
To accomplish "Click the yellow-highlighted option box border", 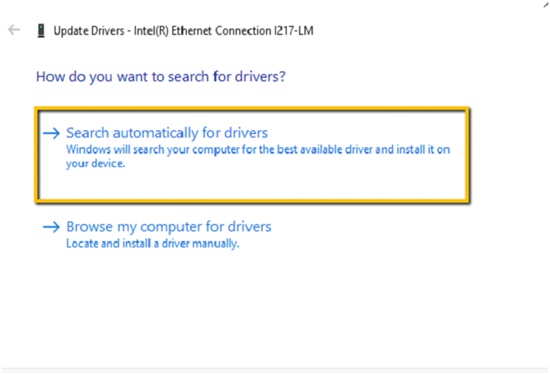I will (252, 109).
